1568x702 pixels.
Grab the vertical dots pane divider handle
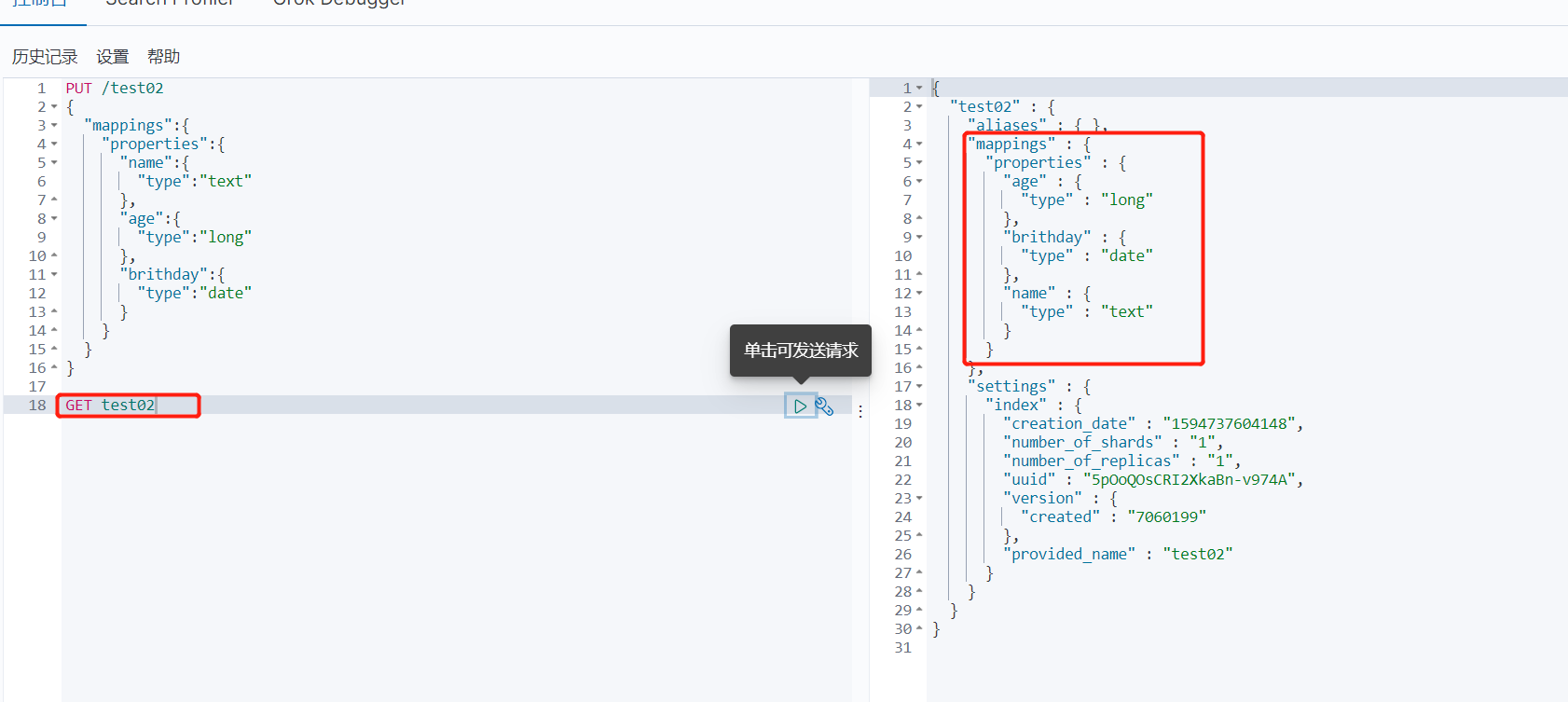pyautogui.click(x=860, y=411)
